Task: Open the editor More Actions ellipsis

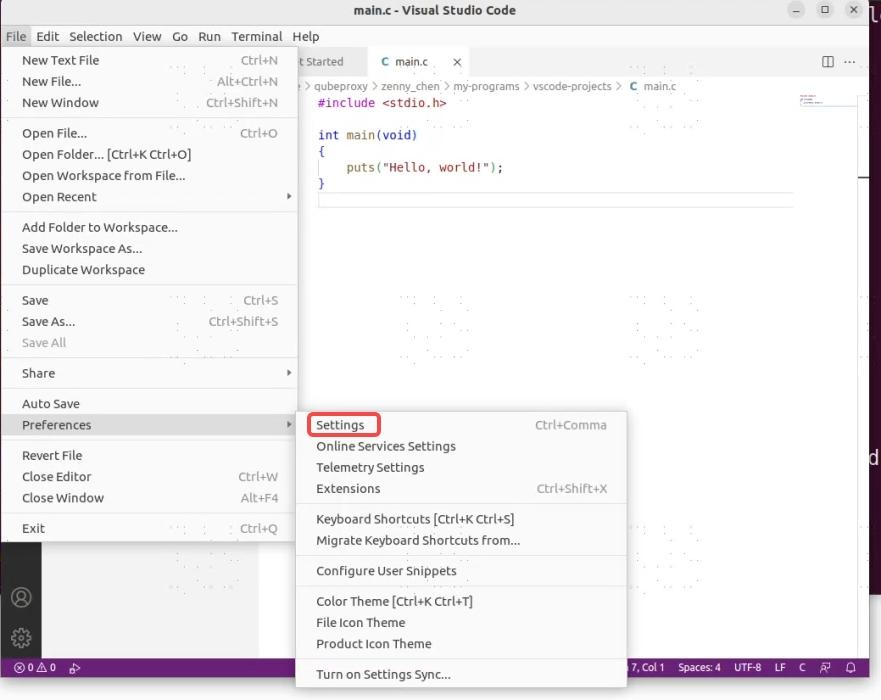Action: coord(850,61)
